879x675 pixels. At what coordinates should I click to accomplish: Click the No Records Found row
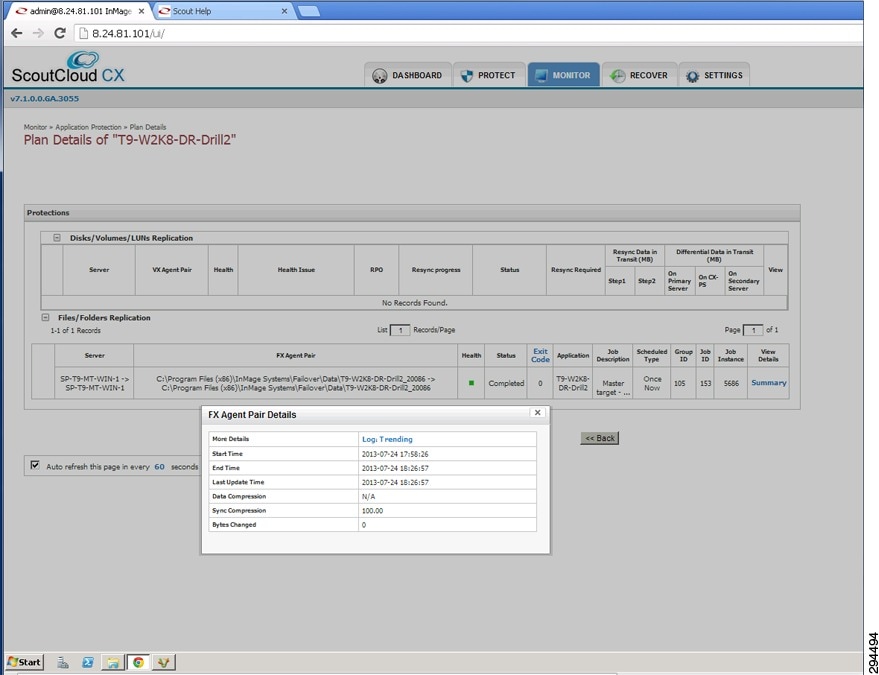click(414, 303)
